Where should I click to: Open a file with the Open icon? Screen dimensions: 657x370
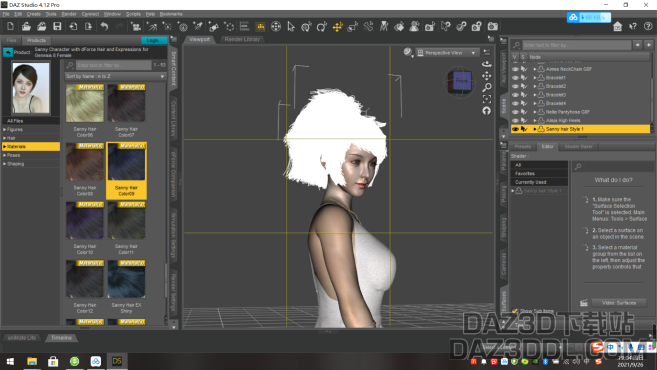point(26,26)
